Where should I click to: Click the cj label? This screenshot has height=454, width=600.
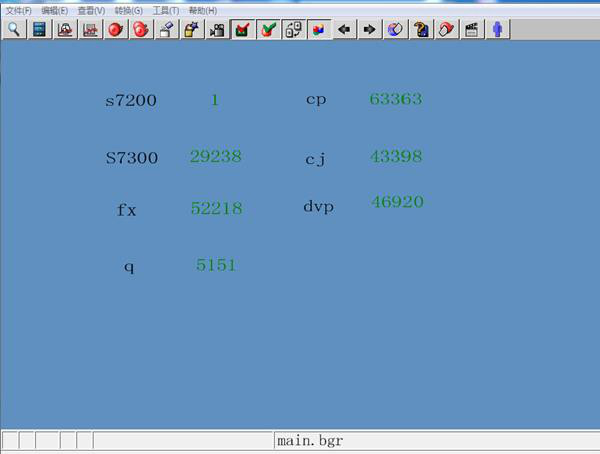tap(316, 158)
